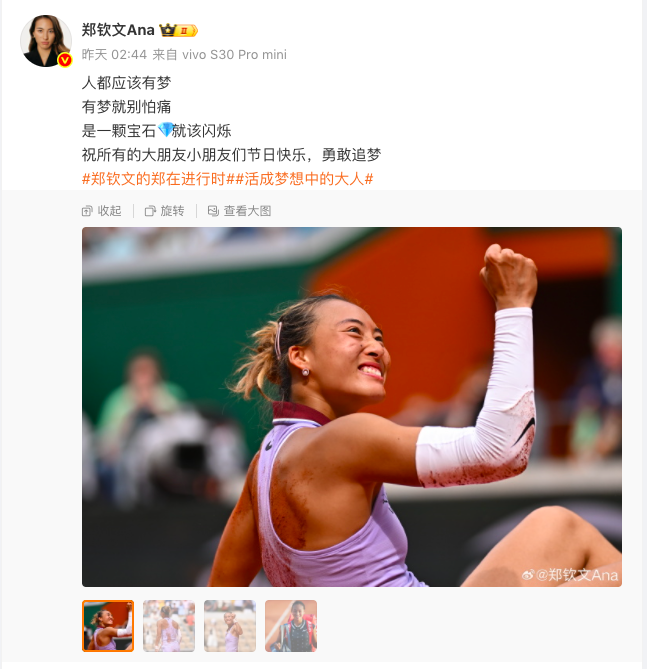The height and width of the screenshot is (669, 647).
Task: Click the red verified V badge
Action: 65,60
